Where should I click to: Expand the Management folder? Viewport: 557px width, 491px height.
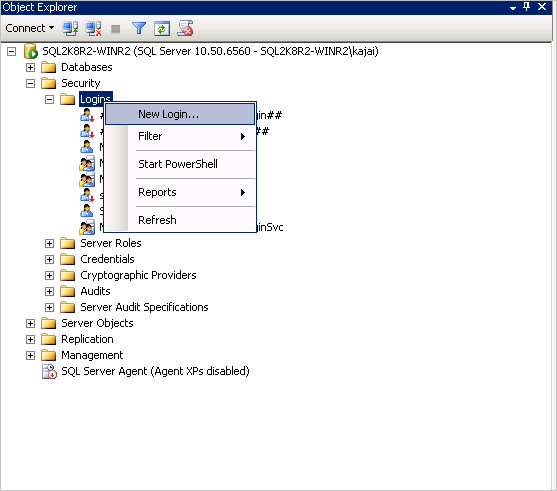[31, 355]
